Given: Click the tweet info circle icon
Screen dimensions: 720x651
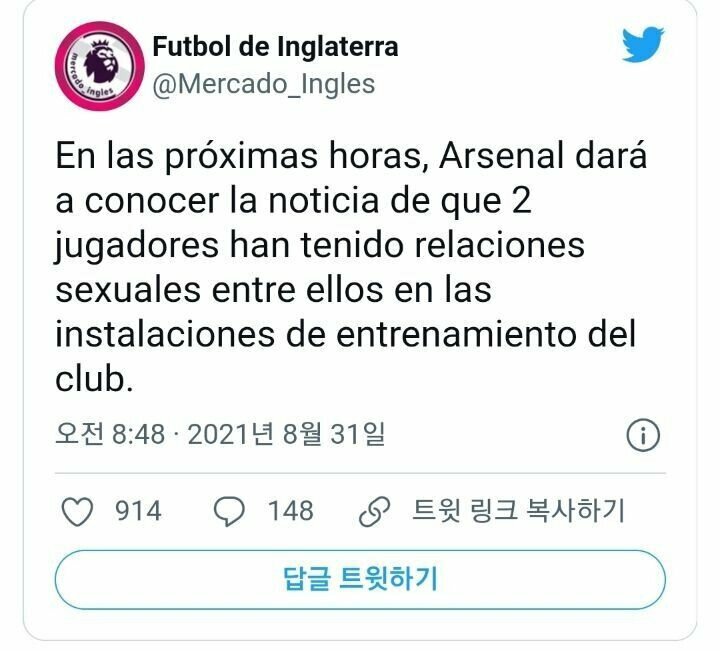Looking at the screenshot, I should pyautogui.click(x=643, y=434).
